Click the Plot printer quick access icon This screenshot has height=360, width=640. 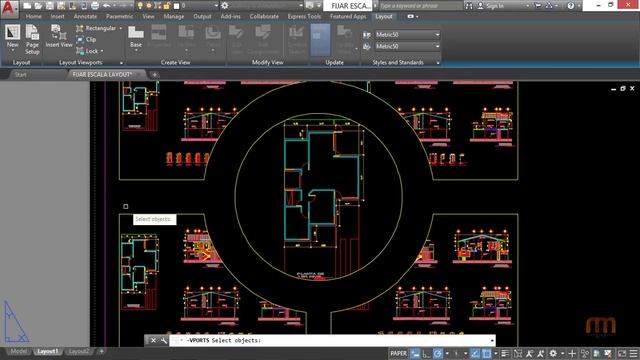[95, 6]
